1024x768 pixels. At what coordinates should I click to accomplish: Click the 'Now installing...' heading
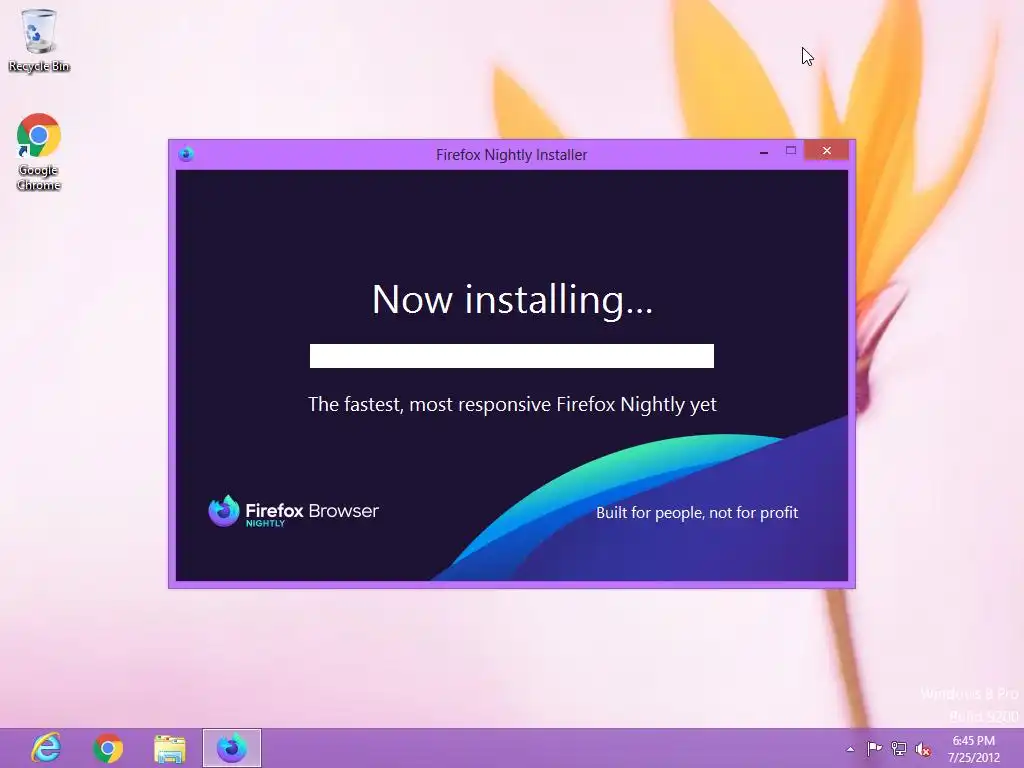pos(512,300)
